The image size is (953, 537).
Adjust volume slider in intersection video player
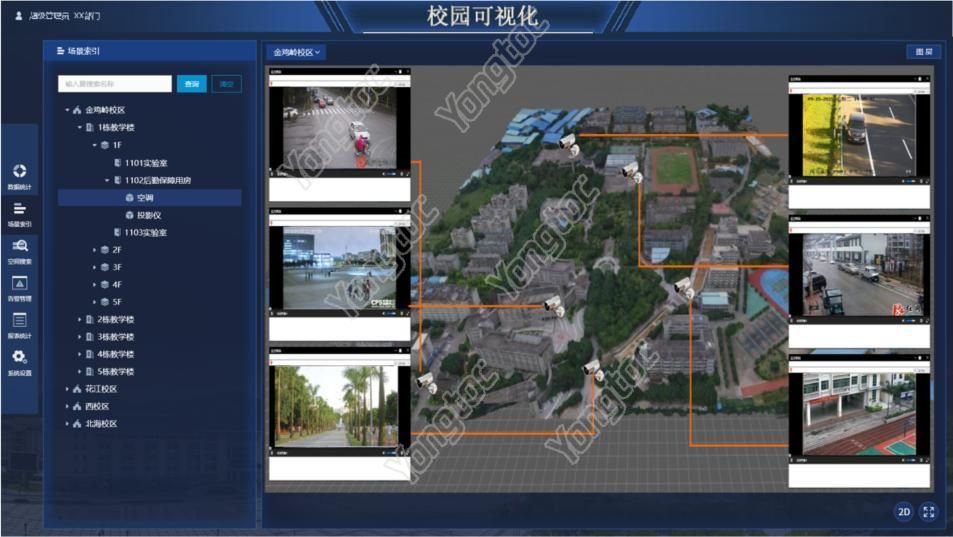pyautogui.click(x=390, y=174)
